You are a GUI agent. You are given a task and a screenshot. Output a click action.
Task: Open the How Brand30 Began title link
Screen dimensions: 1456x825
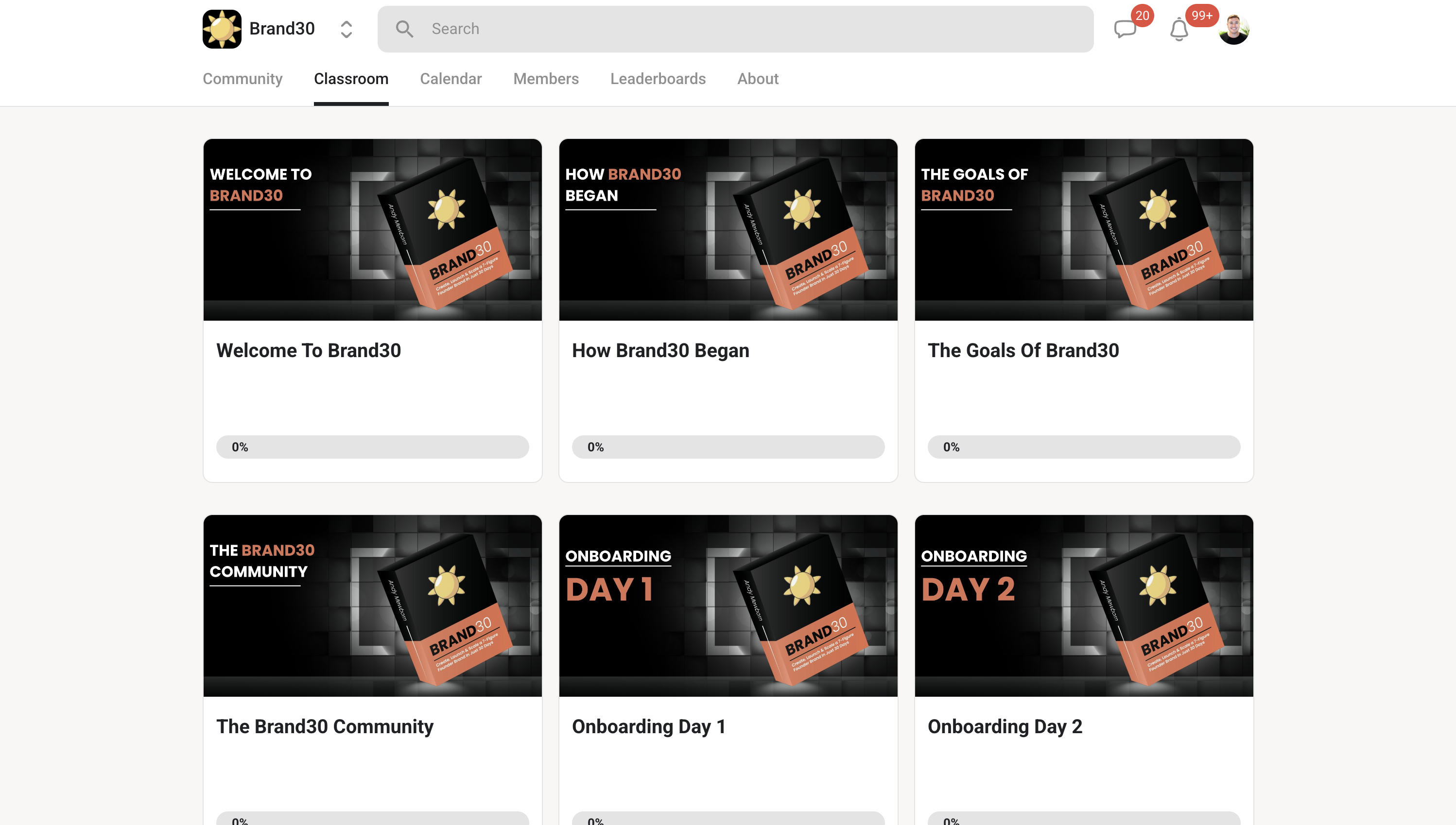[x=660, y=350]
